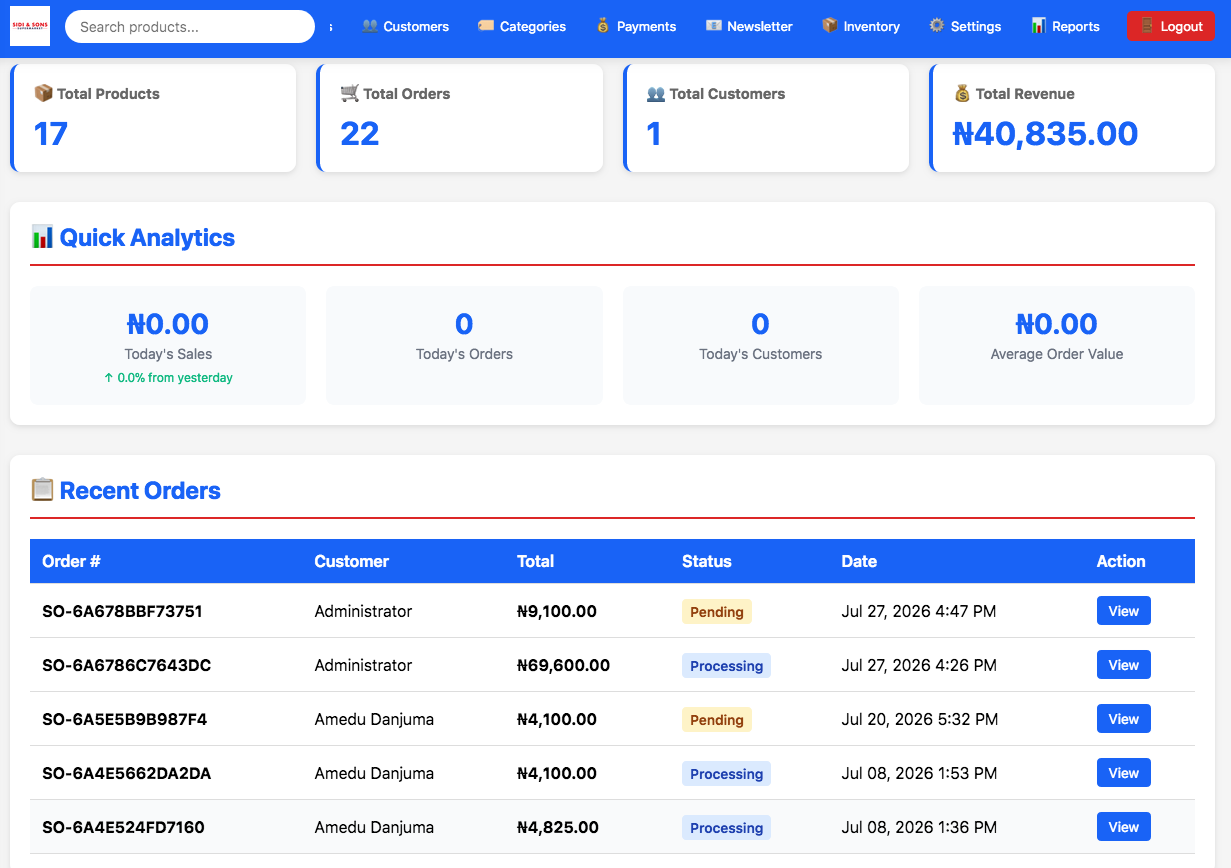Click the Today's Sales ₦0.00 tile

(x=168, y=346)
